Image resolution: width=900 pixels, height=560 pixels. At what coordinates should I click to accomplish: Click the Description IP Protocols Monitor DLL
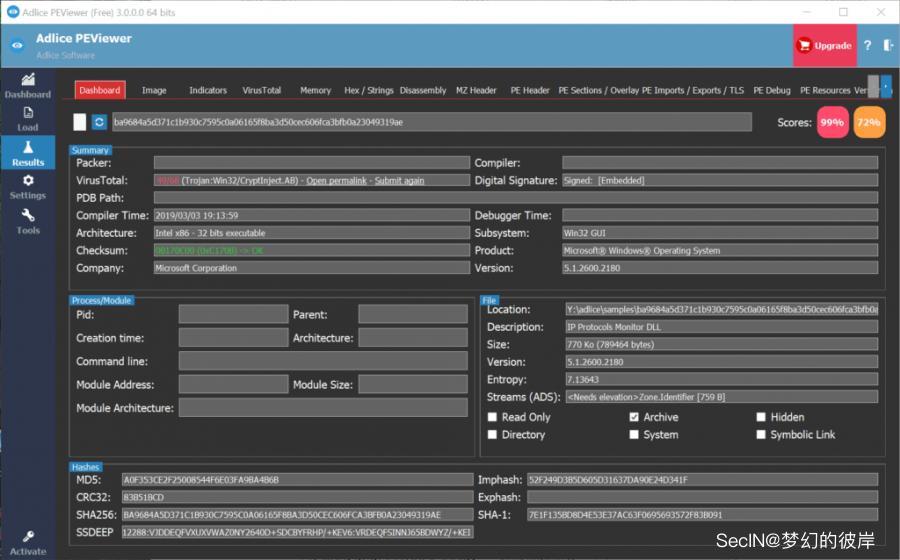721,327
